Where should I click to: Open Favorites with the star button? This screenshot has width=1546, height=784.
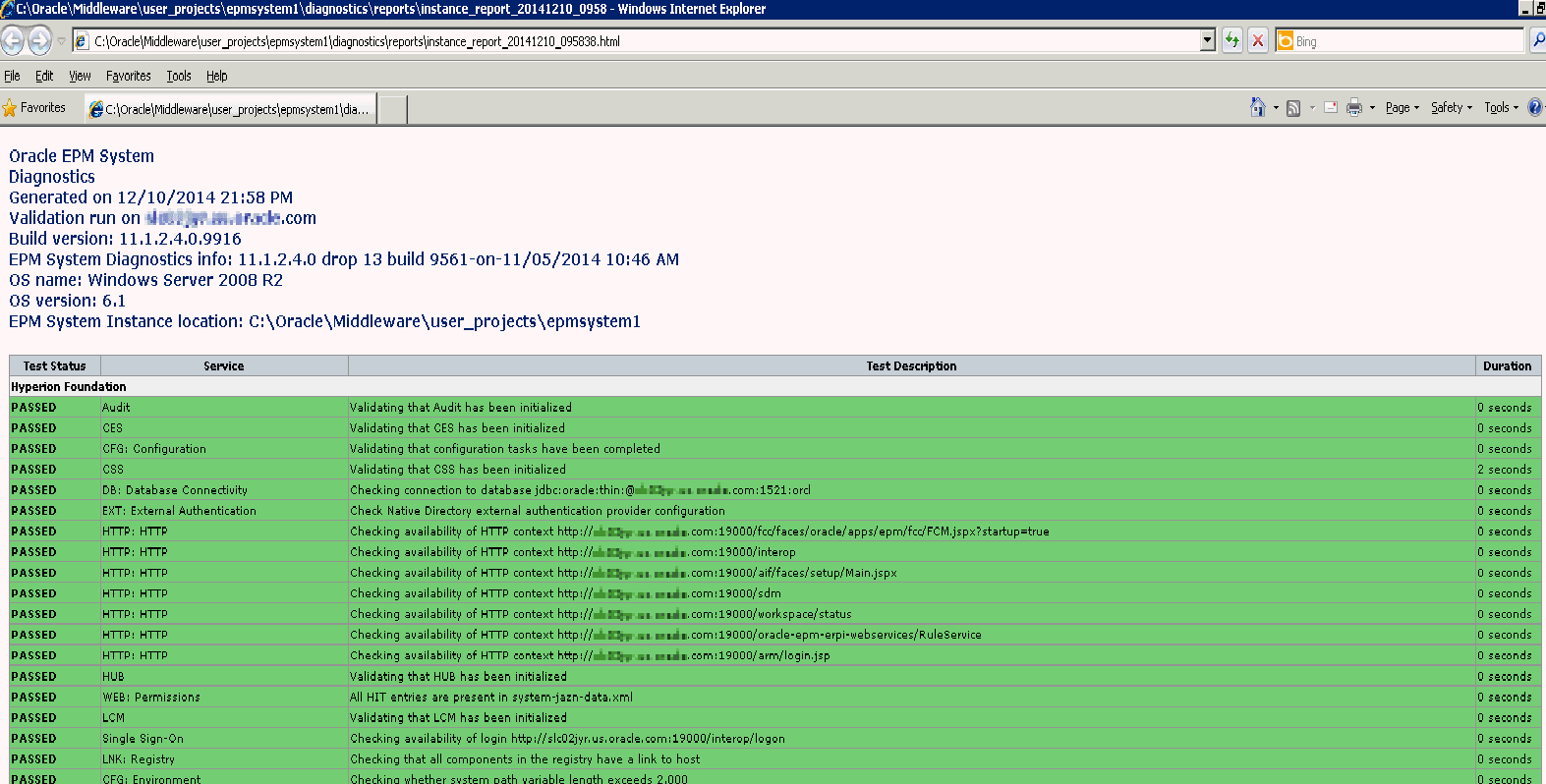click(34, 108)
